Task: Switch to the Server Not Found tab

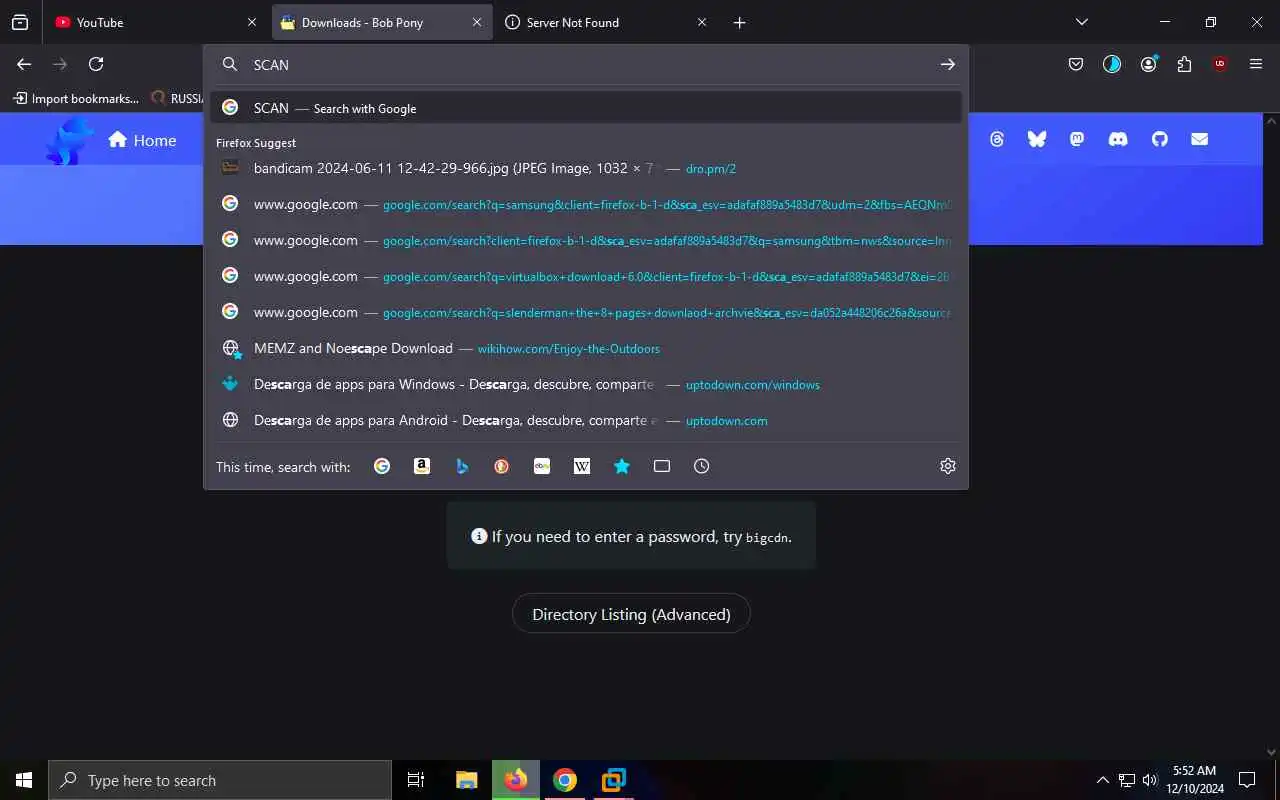Action: [x=606, y=22]
